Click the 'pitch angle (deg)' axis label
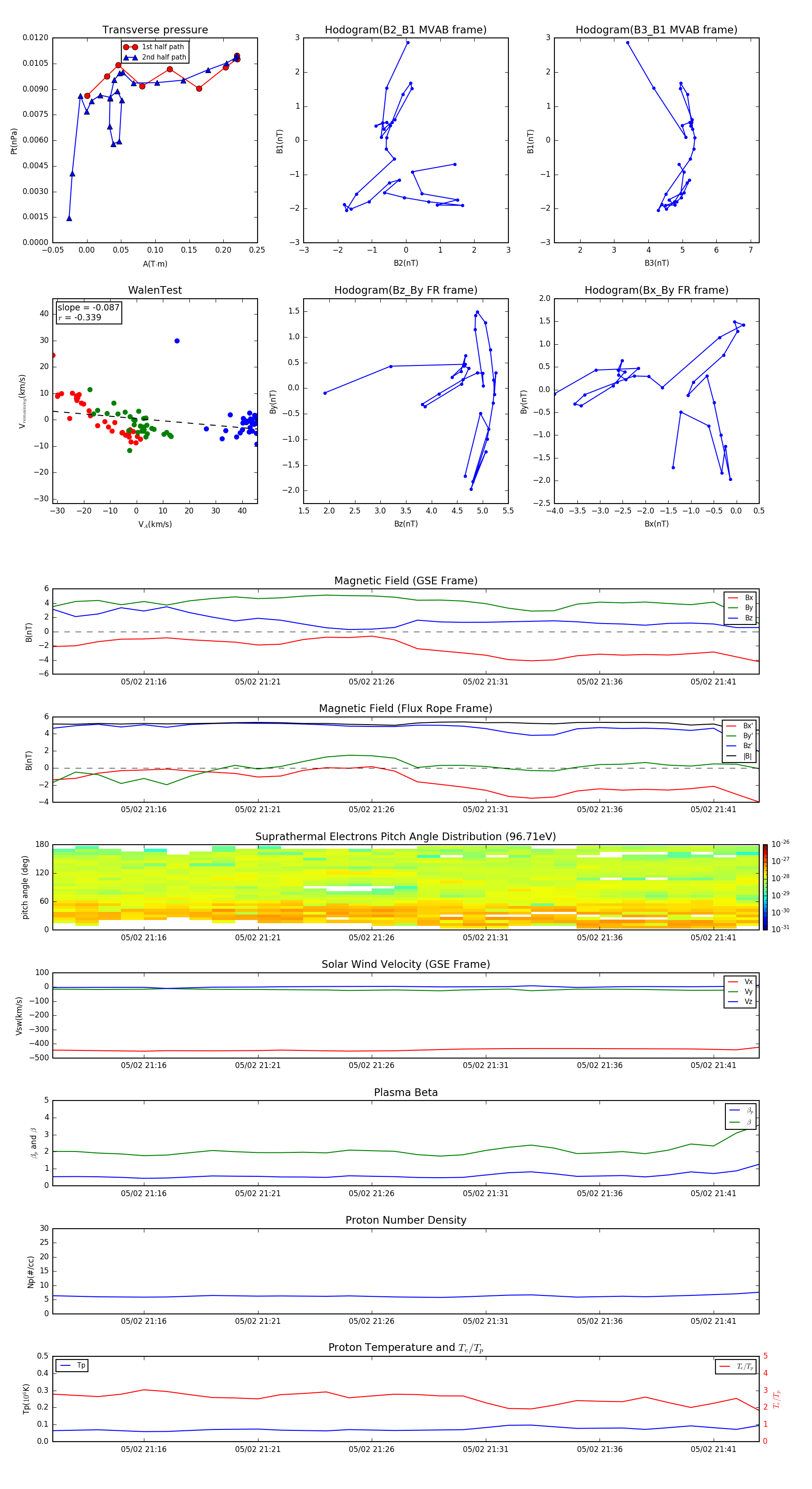This screenshot has width=812, height=1489. (x=25, y=887)
